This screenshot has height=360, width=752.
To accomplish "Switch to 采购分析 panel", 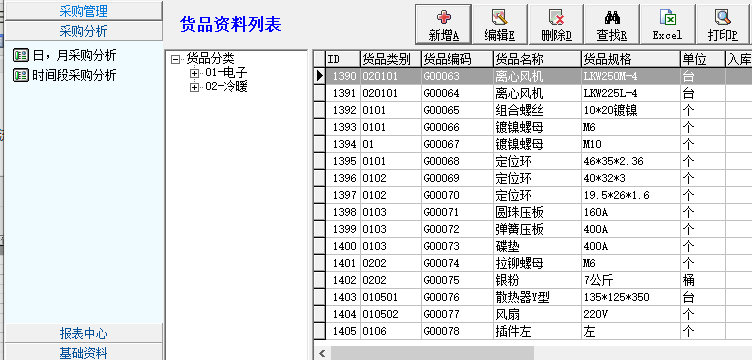I will [83, 31].
